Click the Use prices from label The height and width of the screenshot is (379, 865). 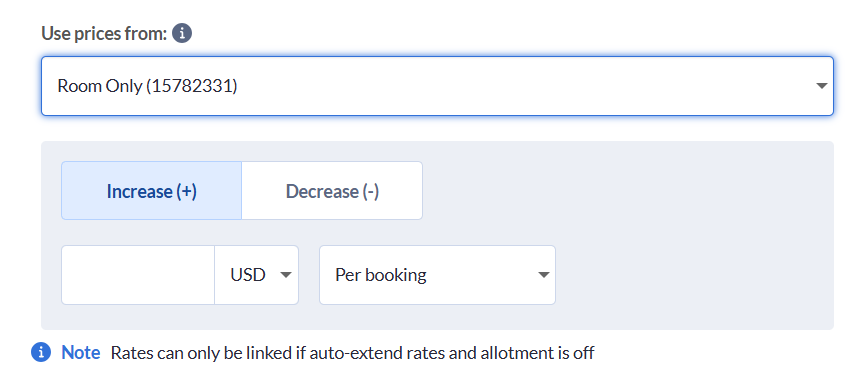[x=104, y=34]
